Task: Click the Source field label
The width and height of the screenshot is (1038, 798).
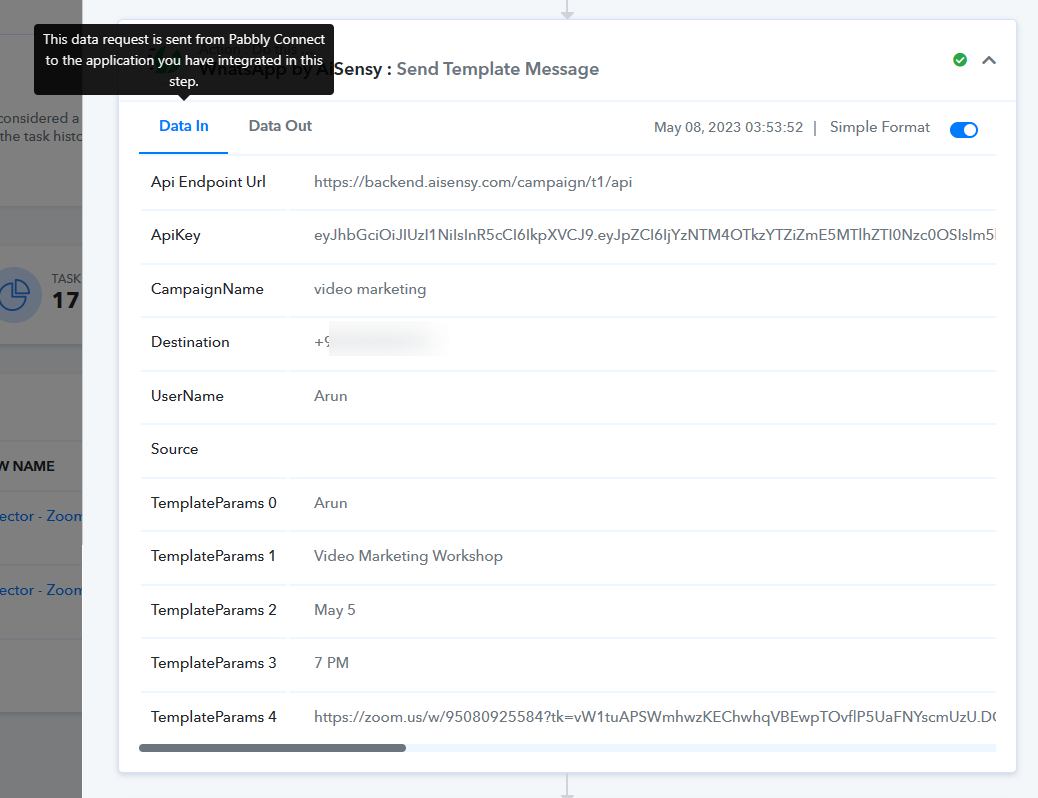Action: click(x=174, y=449)
